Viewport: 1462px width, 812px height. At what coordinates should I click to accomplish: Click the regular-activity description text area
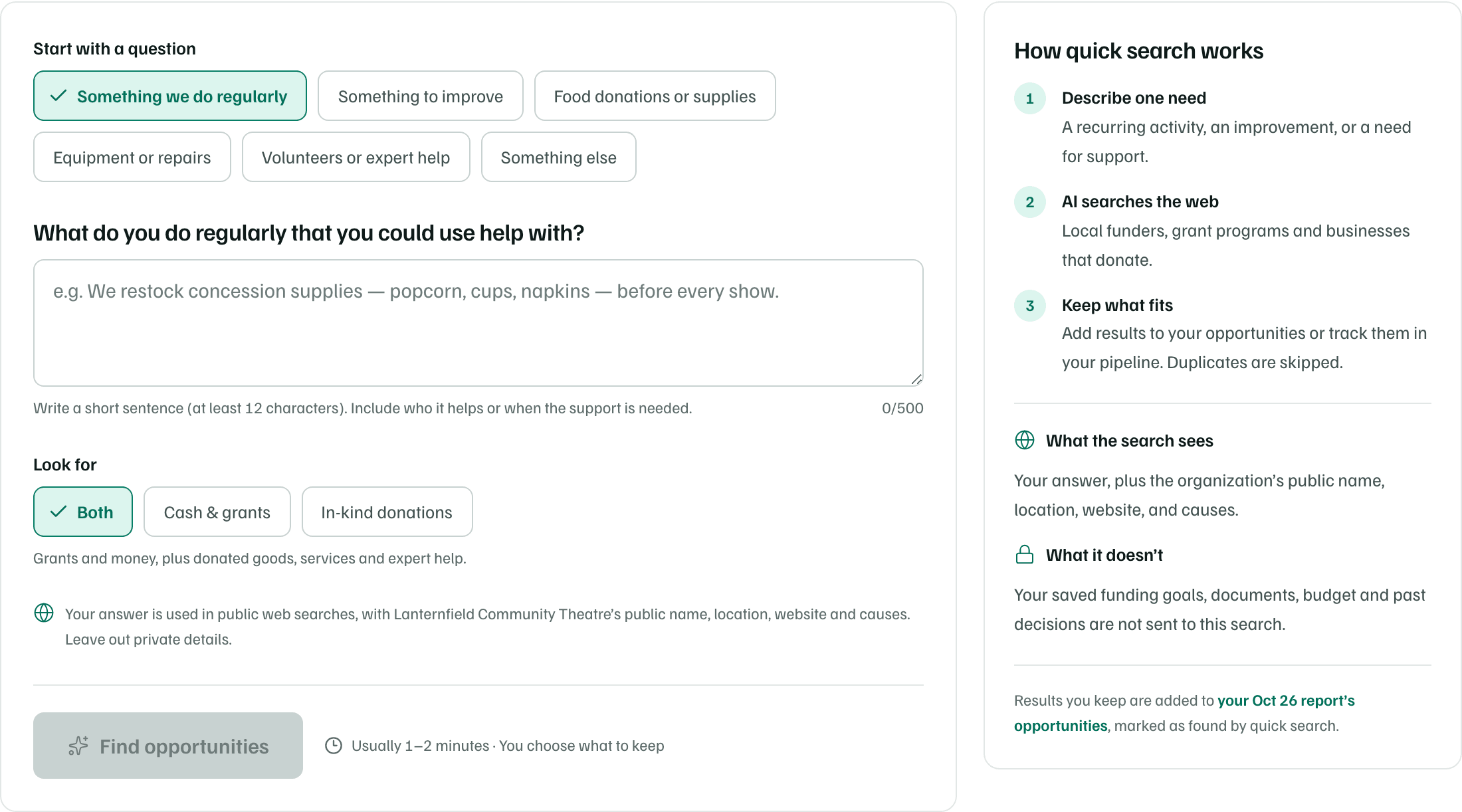(x=478, y=323)
